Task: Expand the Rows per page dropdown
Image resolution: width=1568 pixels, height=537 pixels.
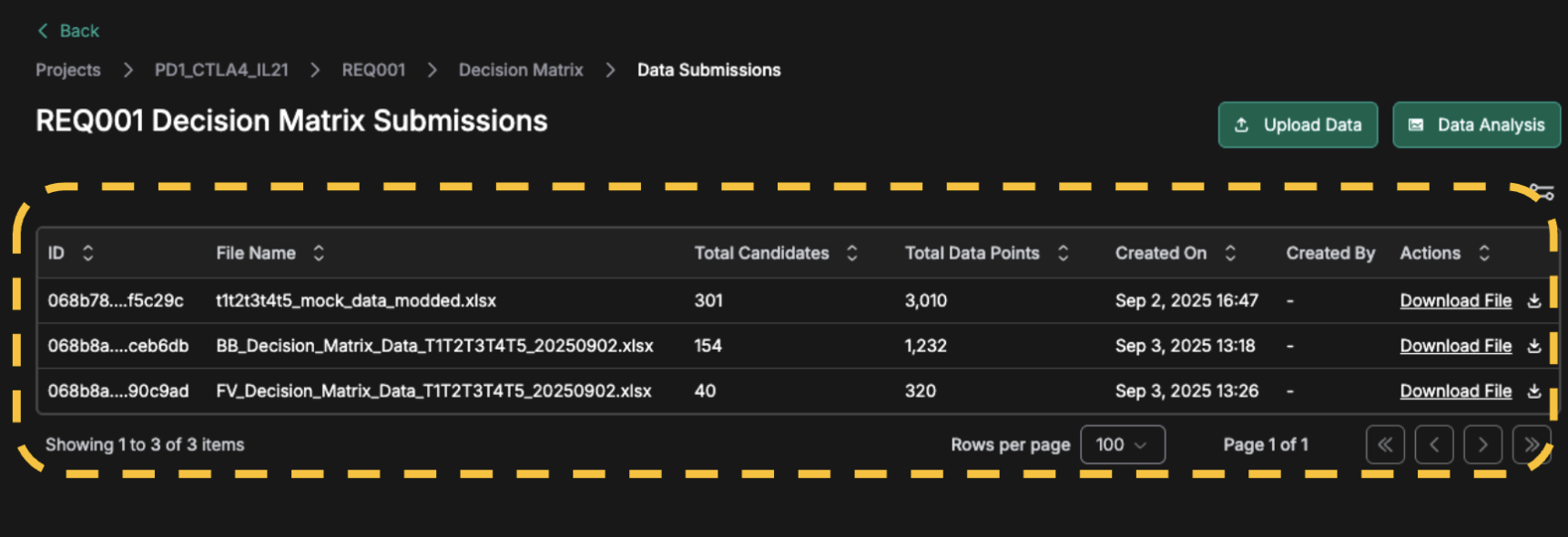Action: tap(1122, 445)
